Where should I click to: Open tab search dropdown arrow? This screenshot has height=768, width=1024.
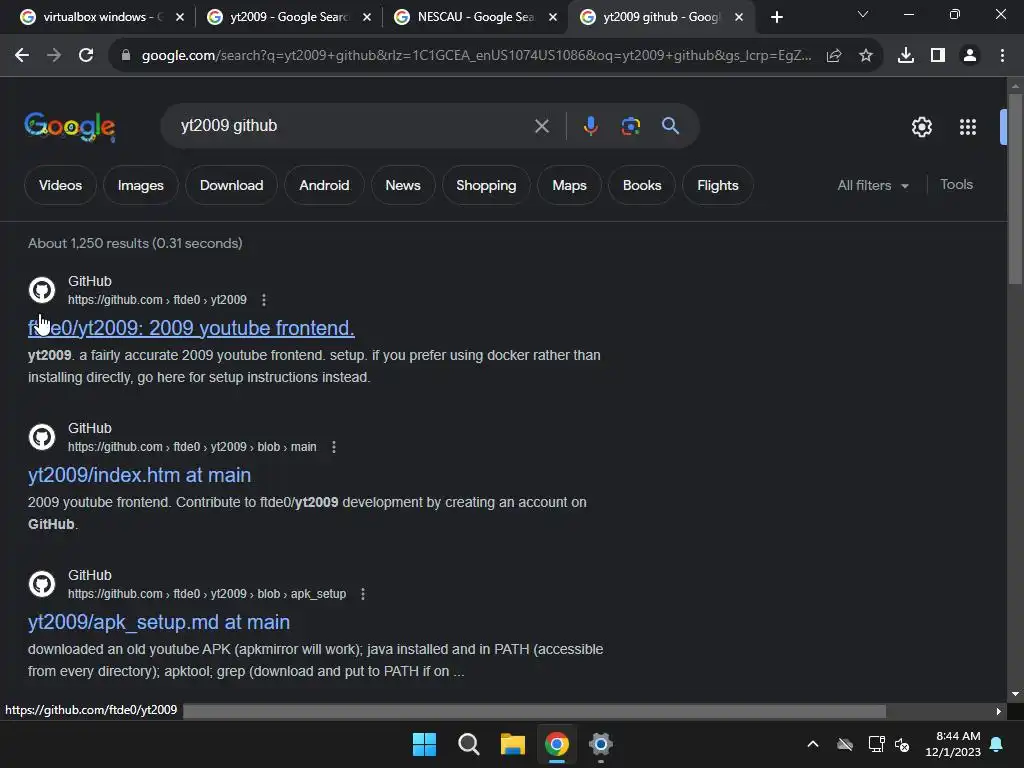pyautogui.click(x=863, y=14)
